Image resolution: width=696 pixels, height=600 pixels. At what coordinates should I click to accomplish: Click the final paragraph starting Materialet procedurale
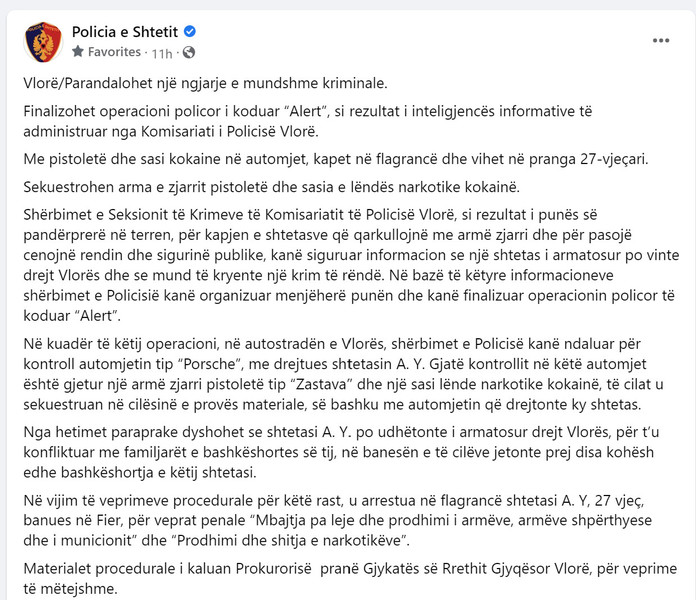point(350,578)
